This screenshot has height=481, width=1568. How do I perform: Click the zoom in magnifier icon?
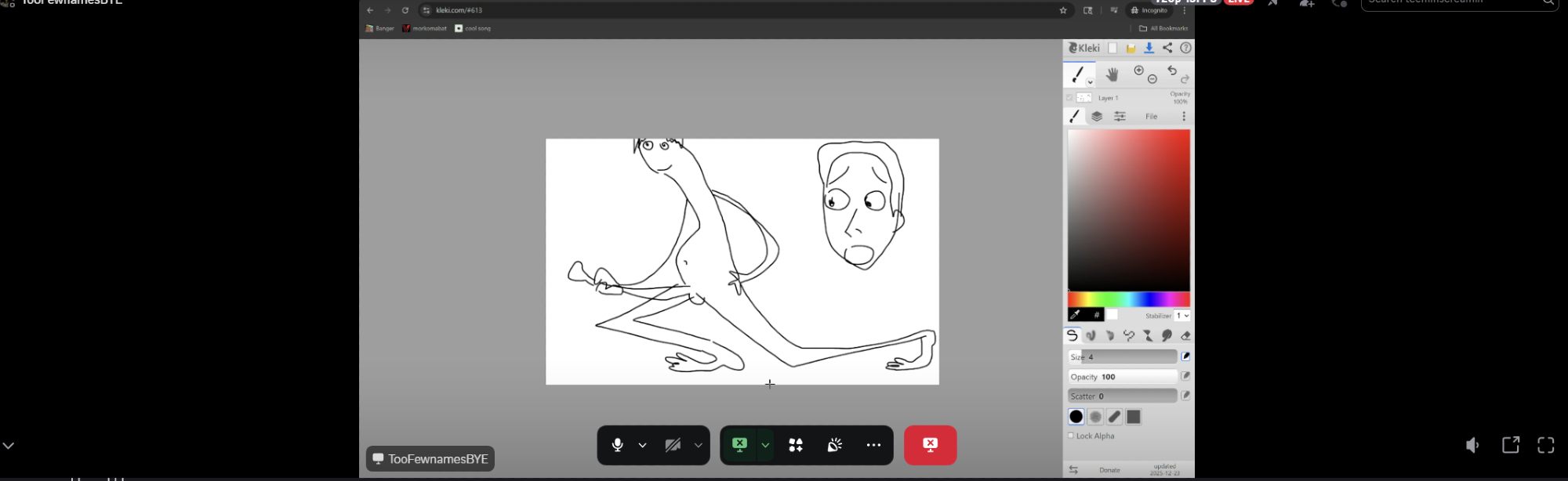point(1139,71)
